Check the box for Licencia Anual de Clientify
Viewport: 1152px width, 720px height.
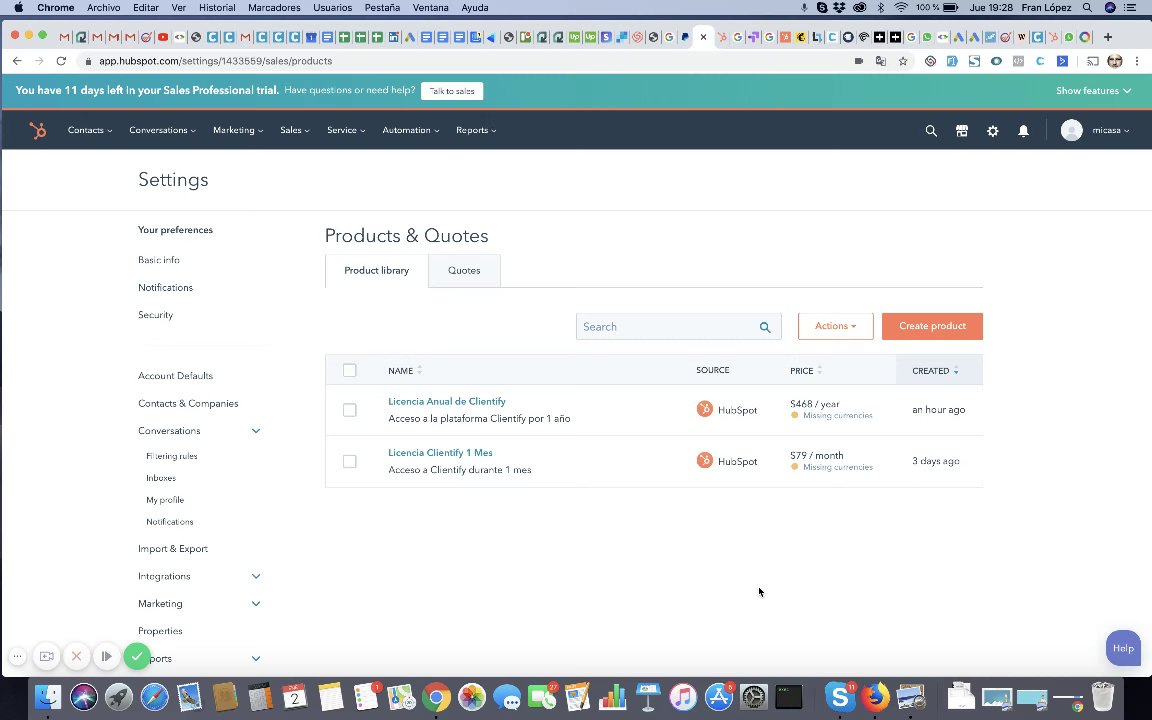point(350,410)
